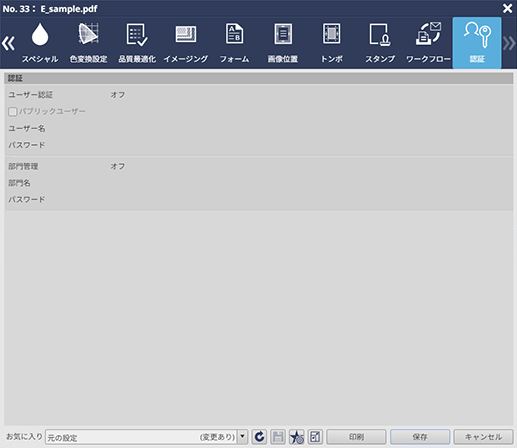The width and height of the screenshot is (517, 448).
Task: Click the 部門管理 オフ value
Action: coord(118,166)
